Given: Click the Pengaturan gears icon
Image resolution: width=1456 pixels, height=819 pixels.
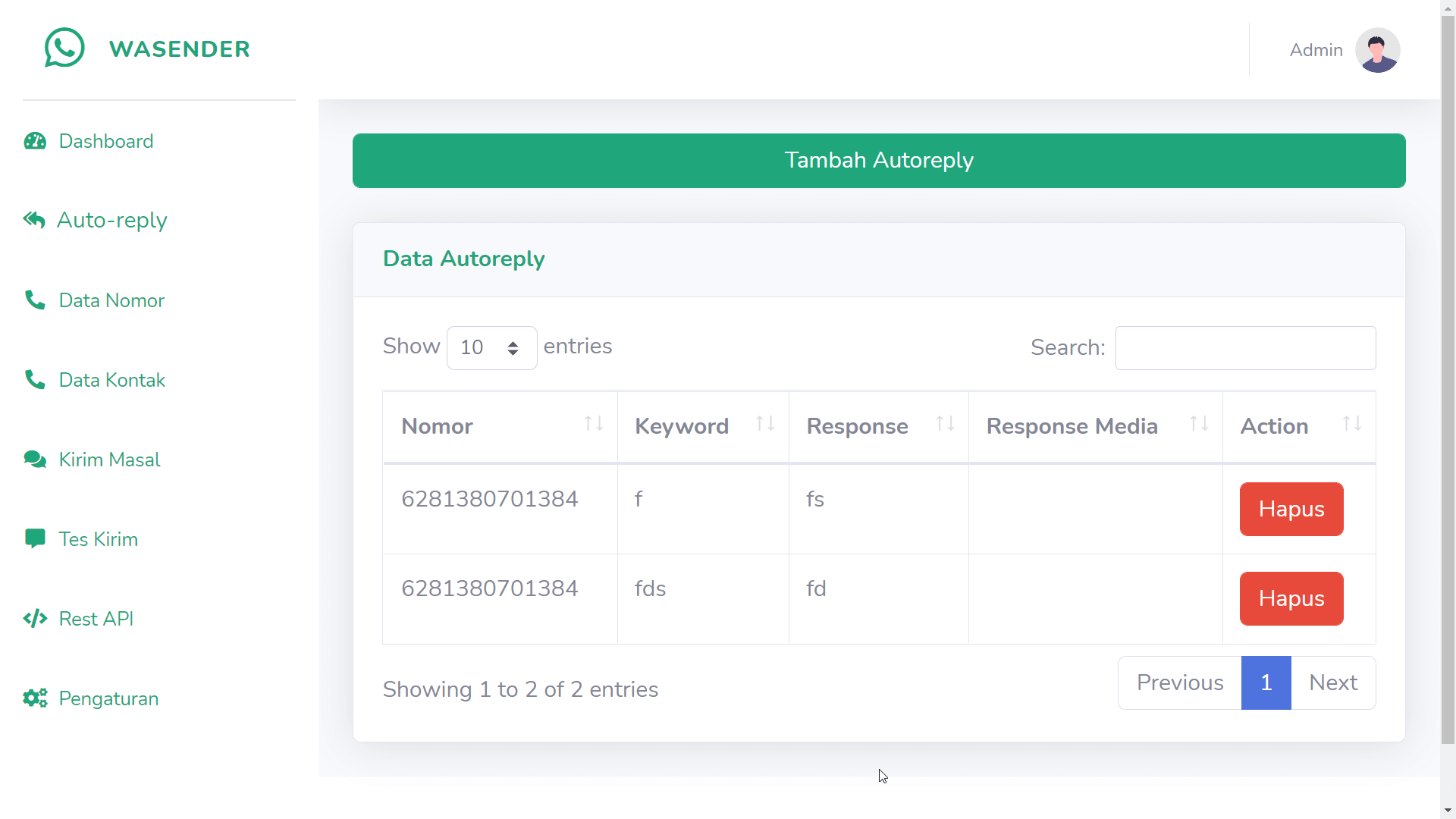Looking at the screenshot, I should [x=35, y=698].
